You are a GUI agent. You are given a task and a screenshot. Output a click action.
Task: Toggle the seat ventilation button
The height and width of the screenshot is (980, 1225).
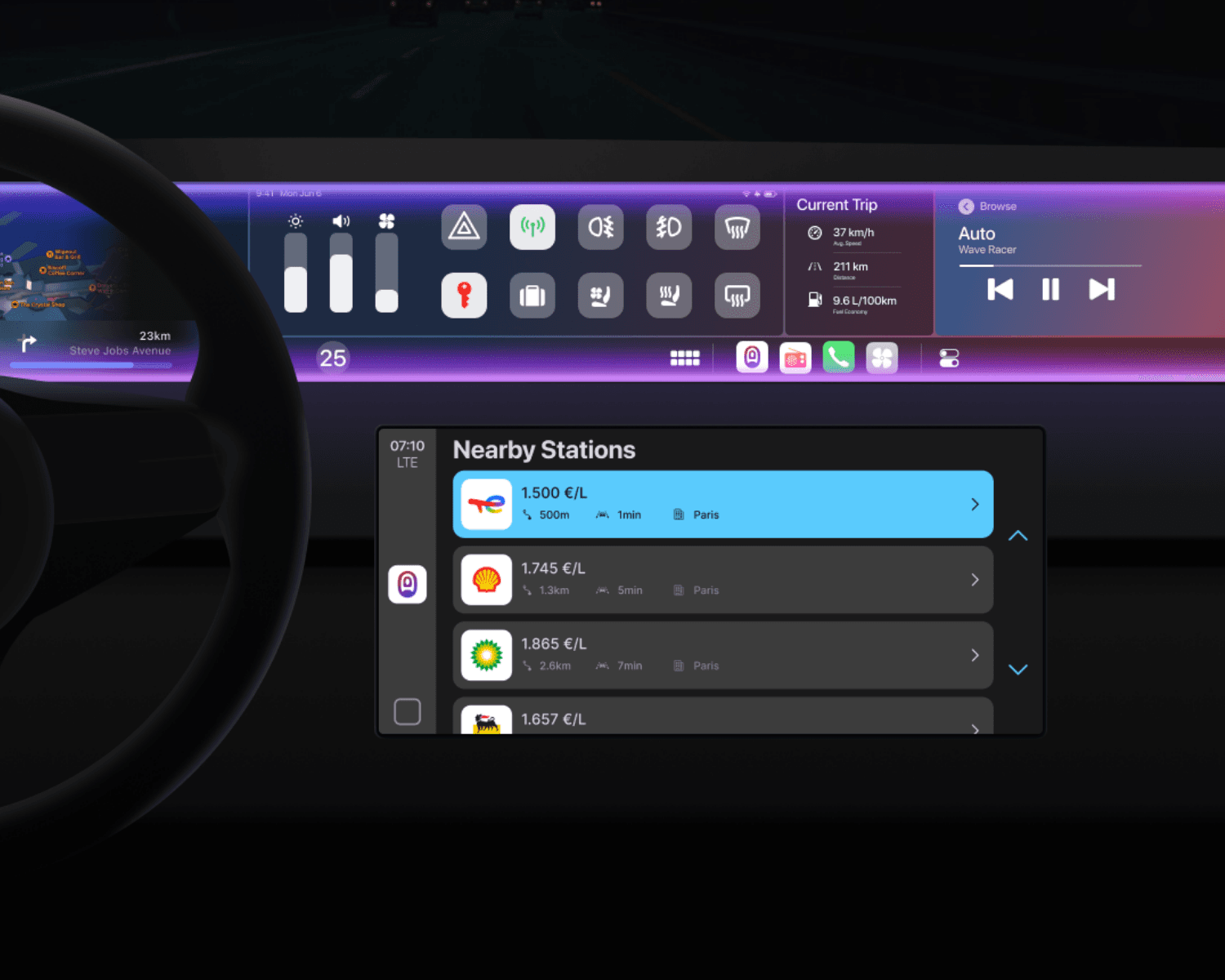pyautogui.click(x=600, y=295)
